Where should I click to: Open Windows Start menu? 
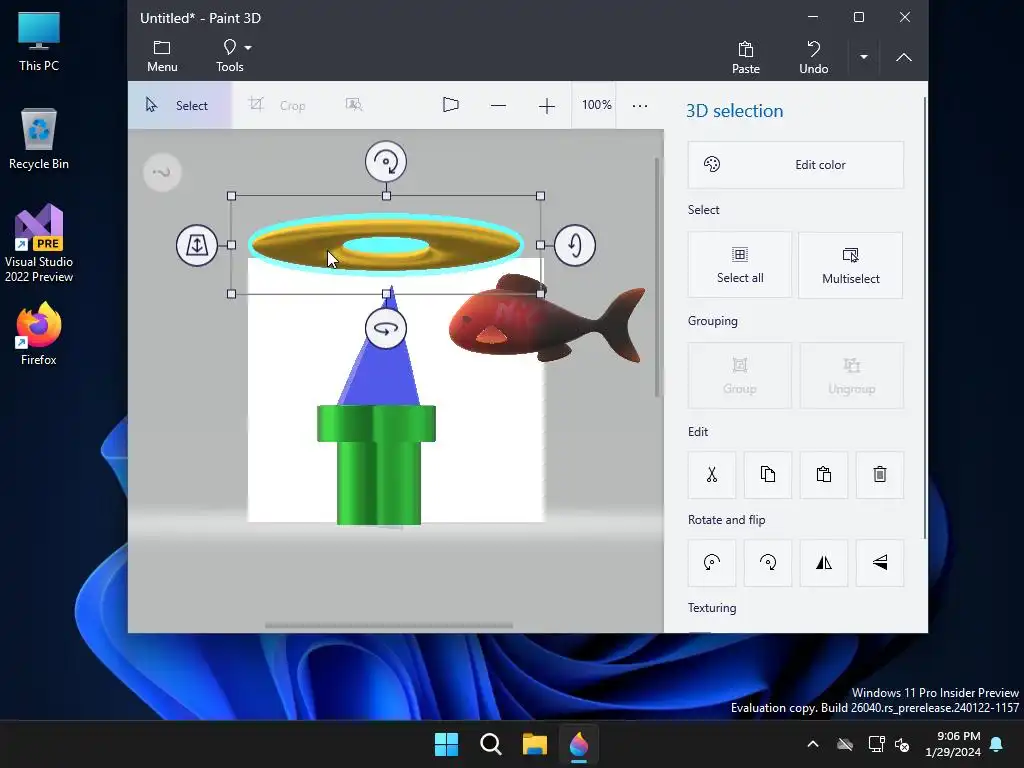click(447, 744)
